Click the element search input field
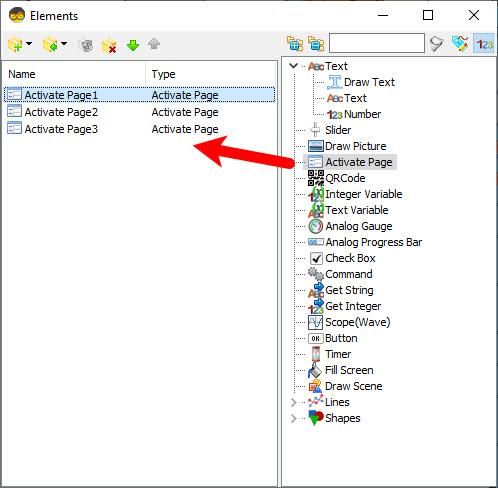 click(377, 43)
